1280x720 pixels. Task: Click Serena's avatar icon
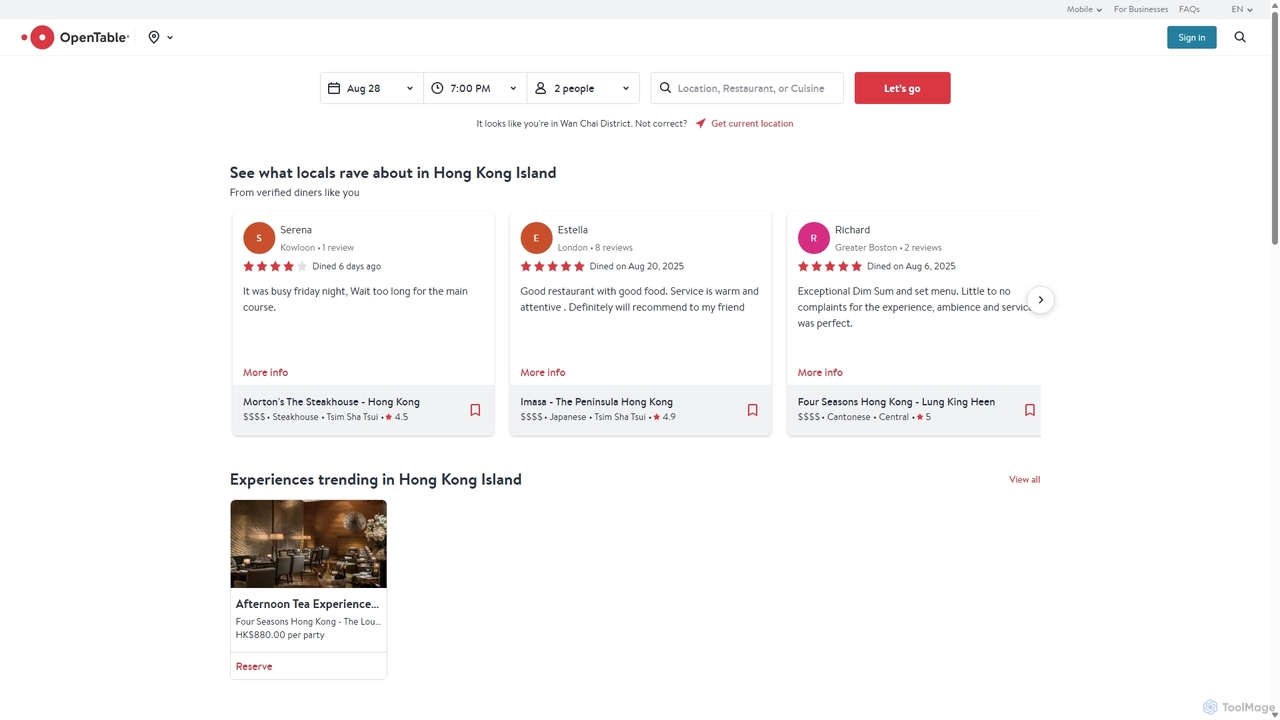tap(259, 238)
